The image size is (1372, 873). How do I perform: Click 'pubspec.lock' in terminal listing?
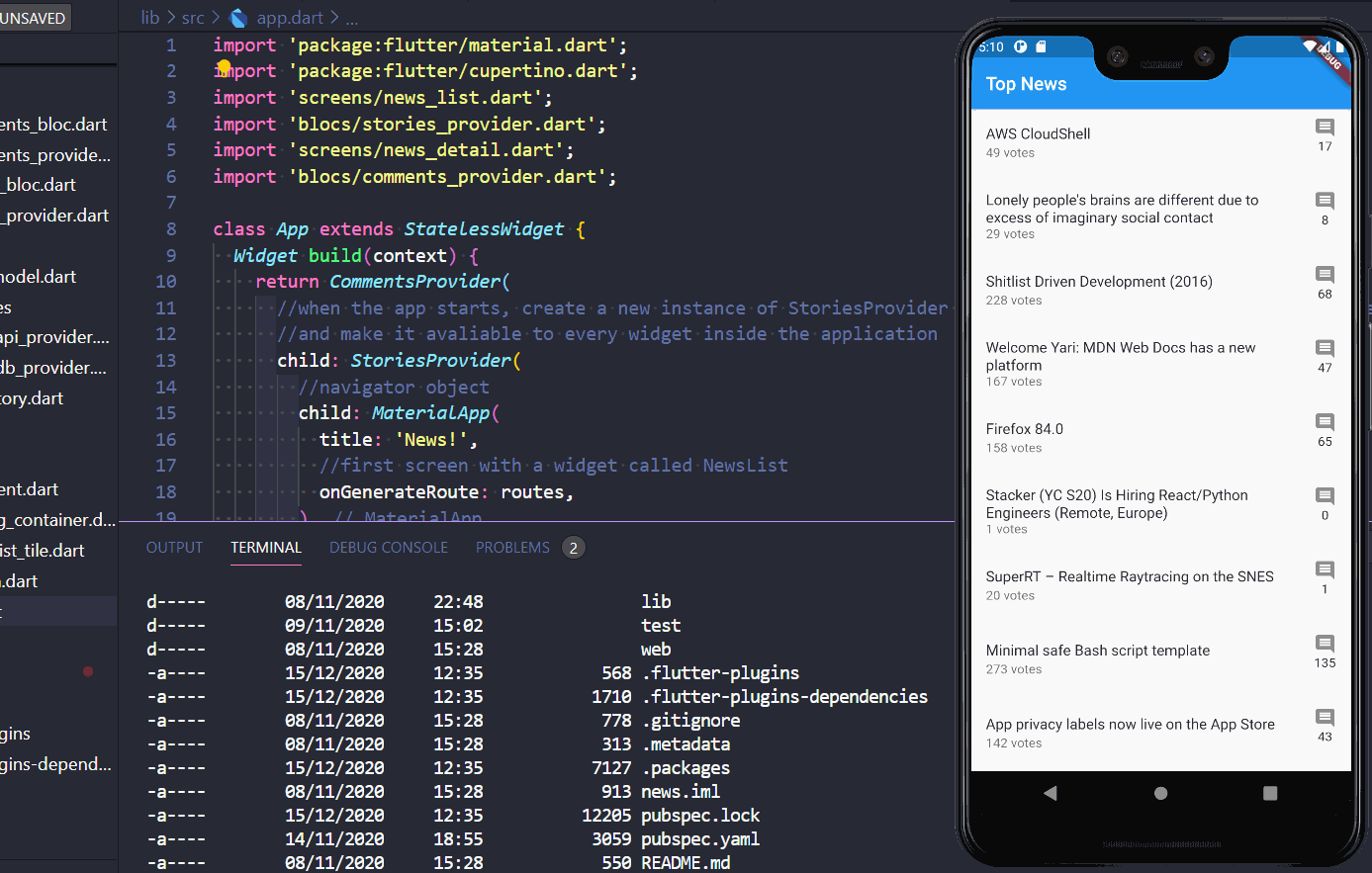(700, 816)
